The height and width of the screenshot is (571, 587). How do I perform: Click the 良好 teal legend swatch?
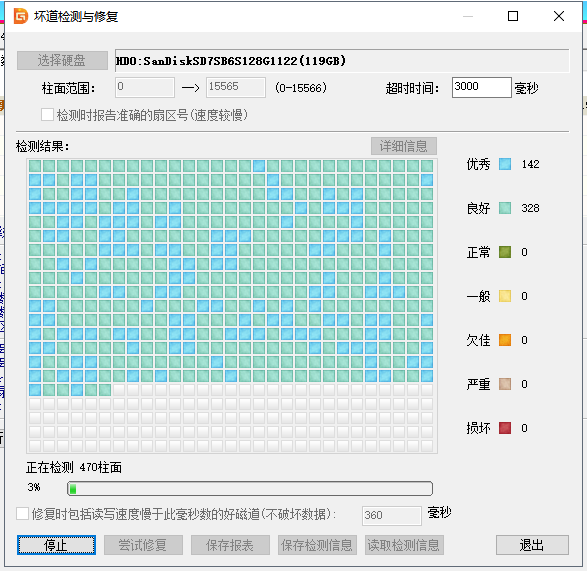pyautogui.click(x=505, y=208)
